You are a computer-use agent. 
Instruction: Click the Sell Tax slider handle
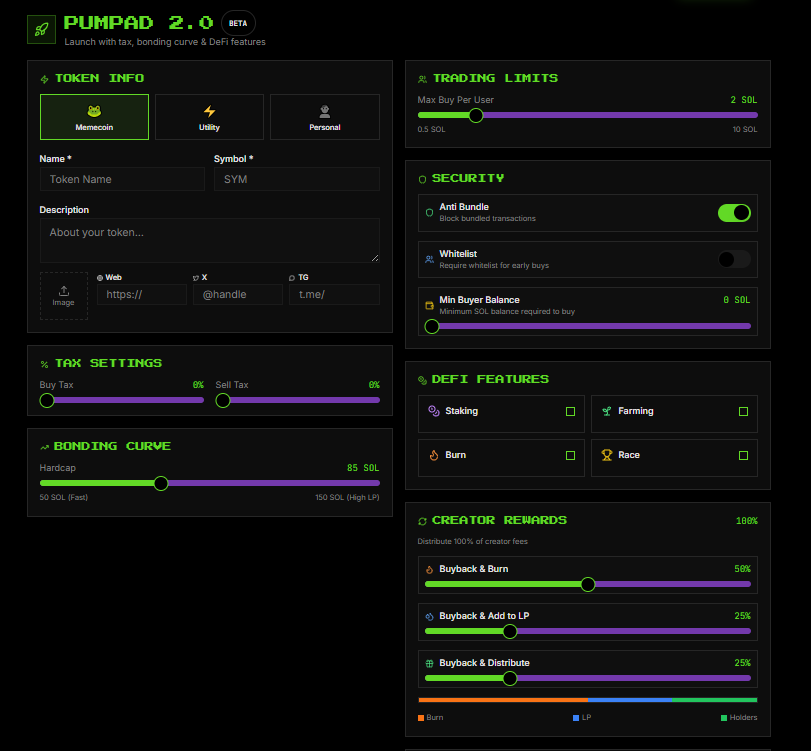pos(223,400)
